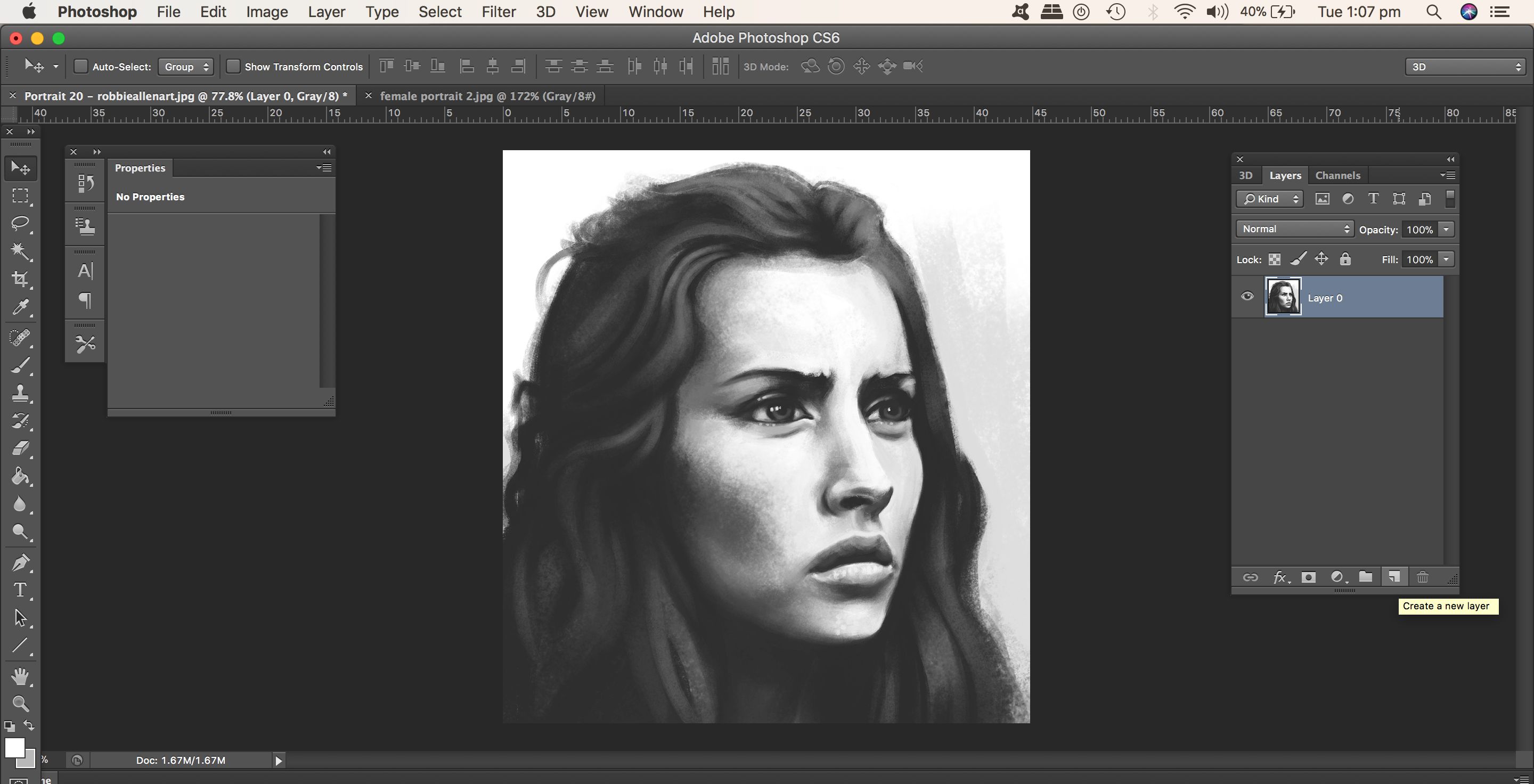Hide Layer 0 with eye icon

click(1247, 297)
